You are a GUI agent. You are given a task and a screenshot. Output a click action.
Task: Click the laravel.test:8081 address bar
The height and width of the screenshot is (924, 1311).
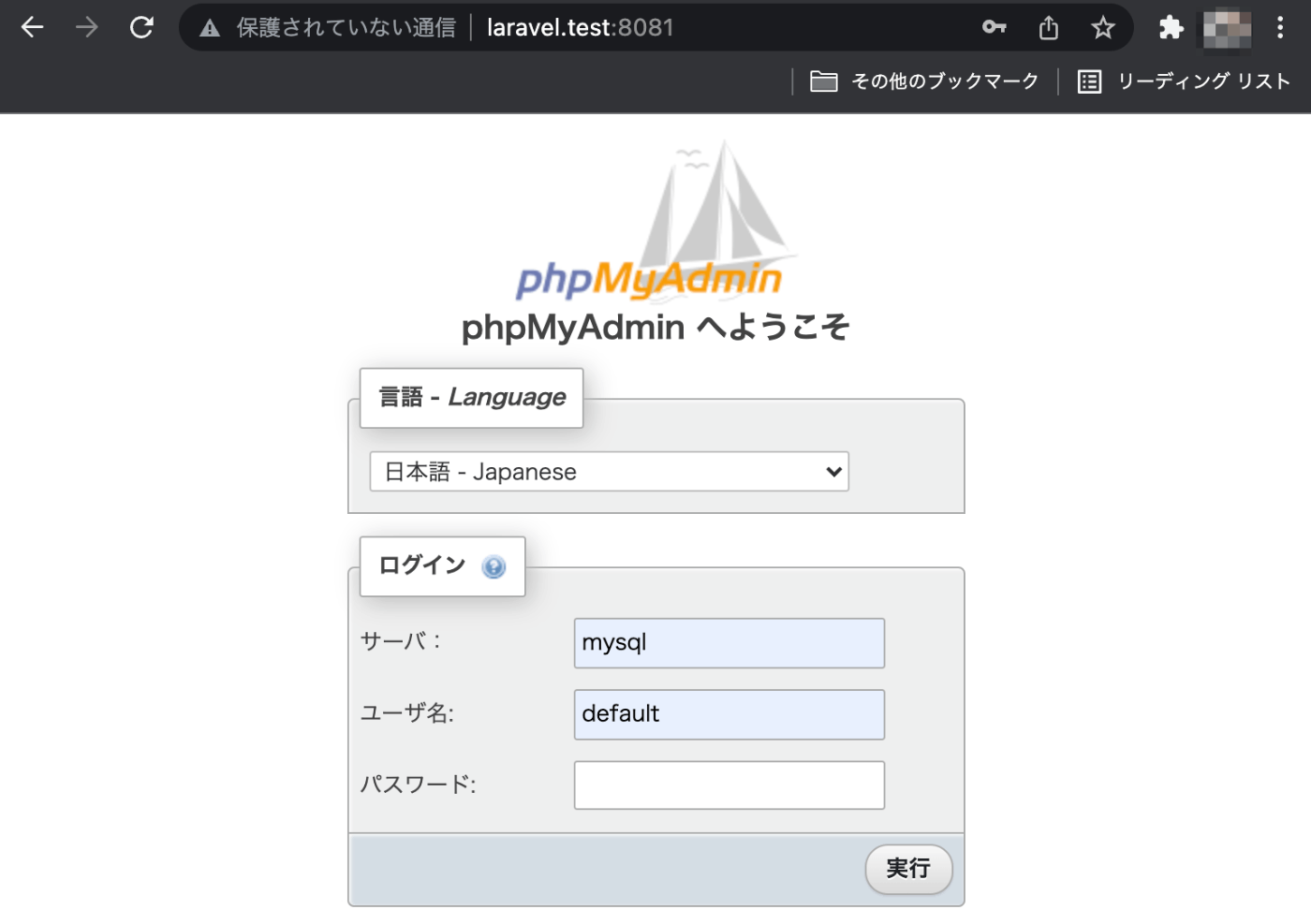[579, 27]
